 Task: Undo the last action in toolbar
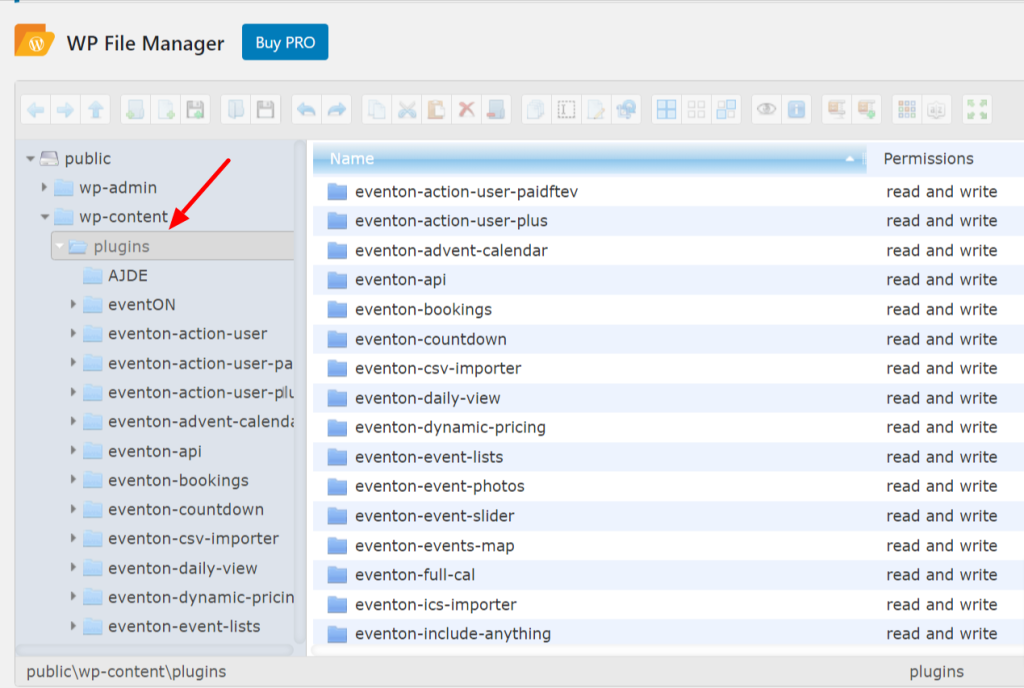click(x=306, y=110)
